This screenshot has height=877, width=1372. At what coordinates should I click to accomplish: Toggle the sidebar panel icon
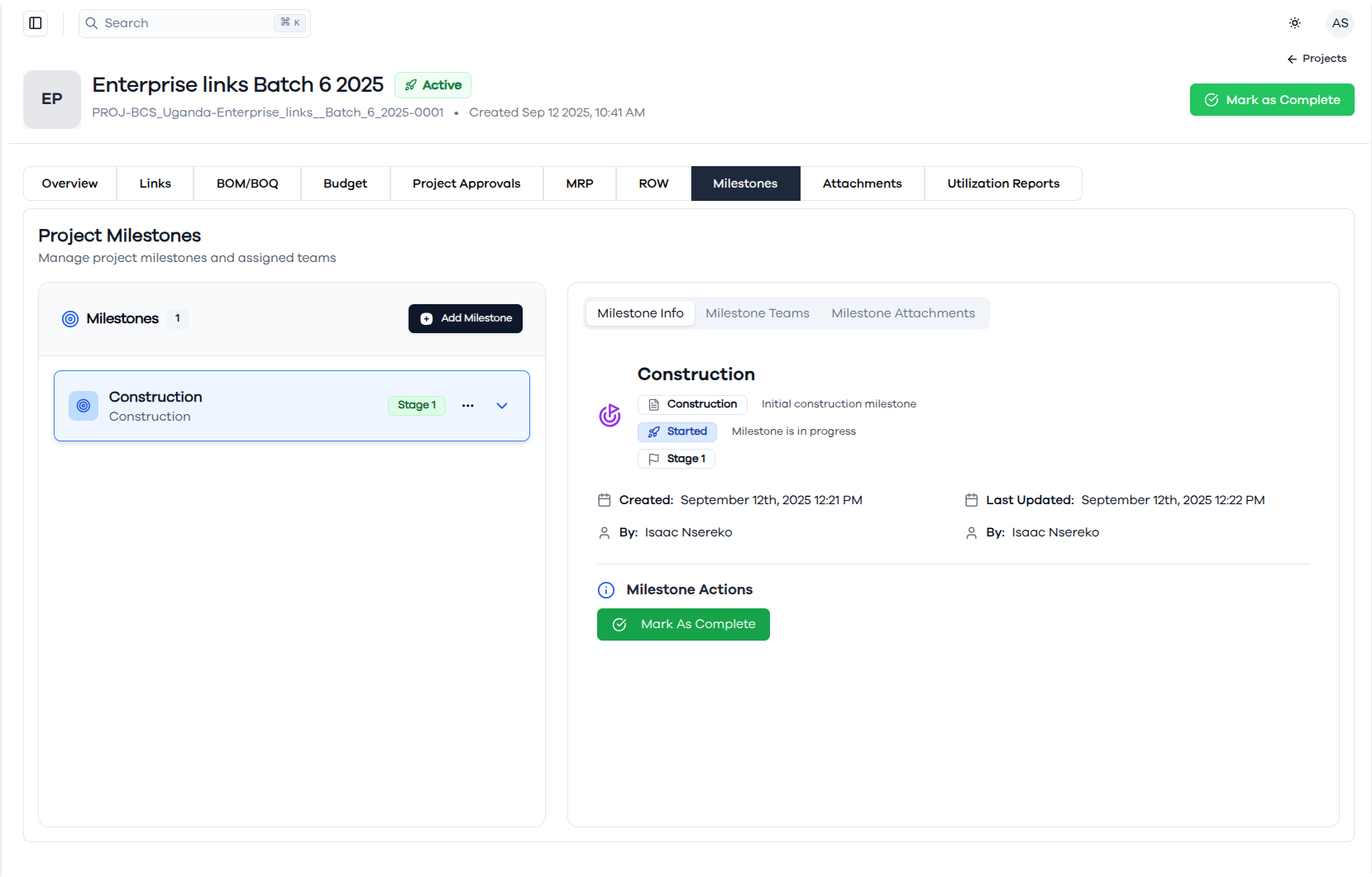click(x=36, y=23)
